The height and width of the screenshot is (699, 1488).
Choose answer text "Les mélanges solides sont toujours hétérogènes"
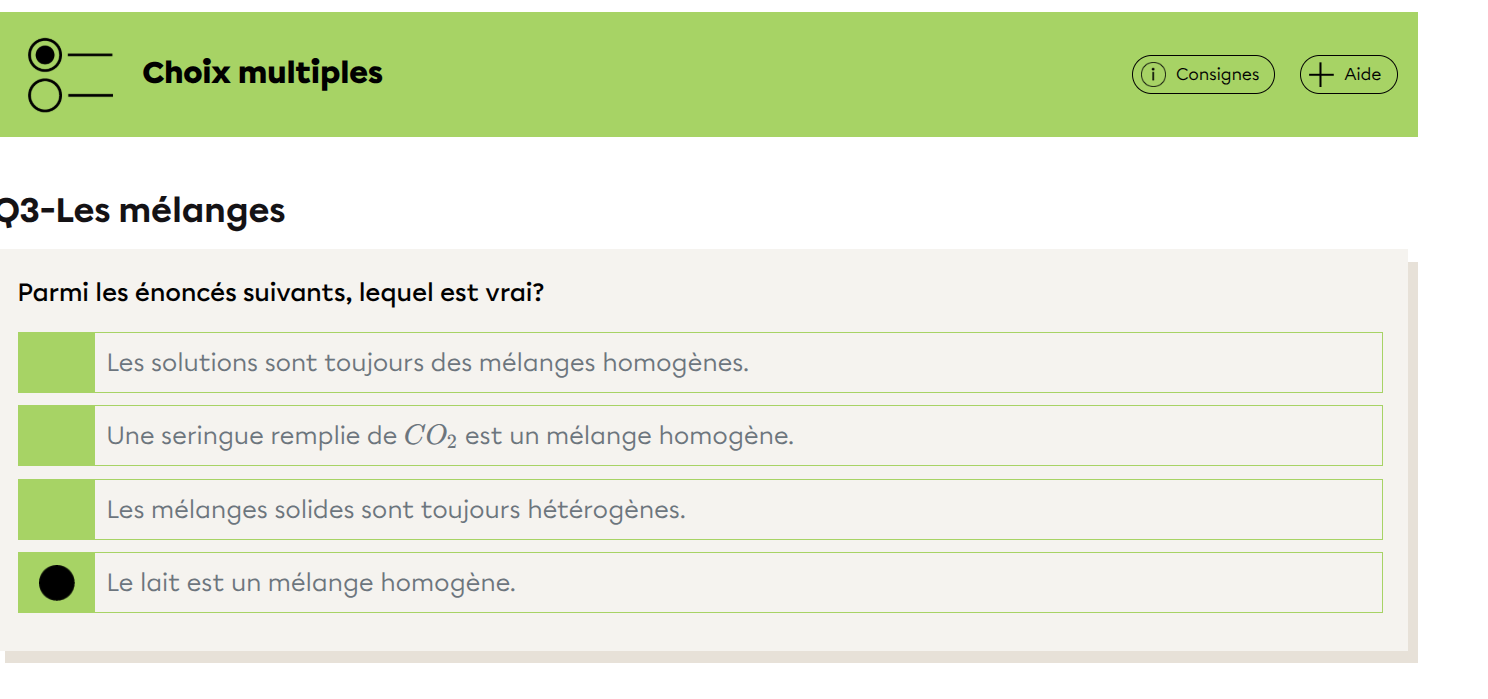[396, 510]
